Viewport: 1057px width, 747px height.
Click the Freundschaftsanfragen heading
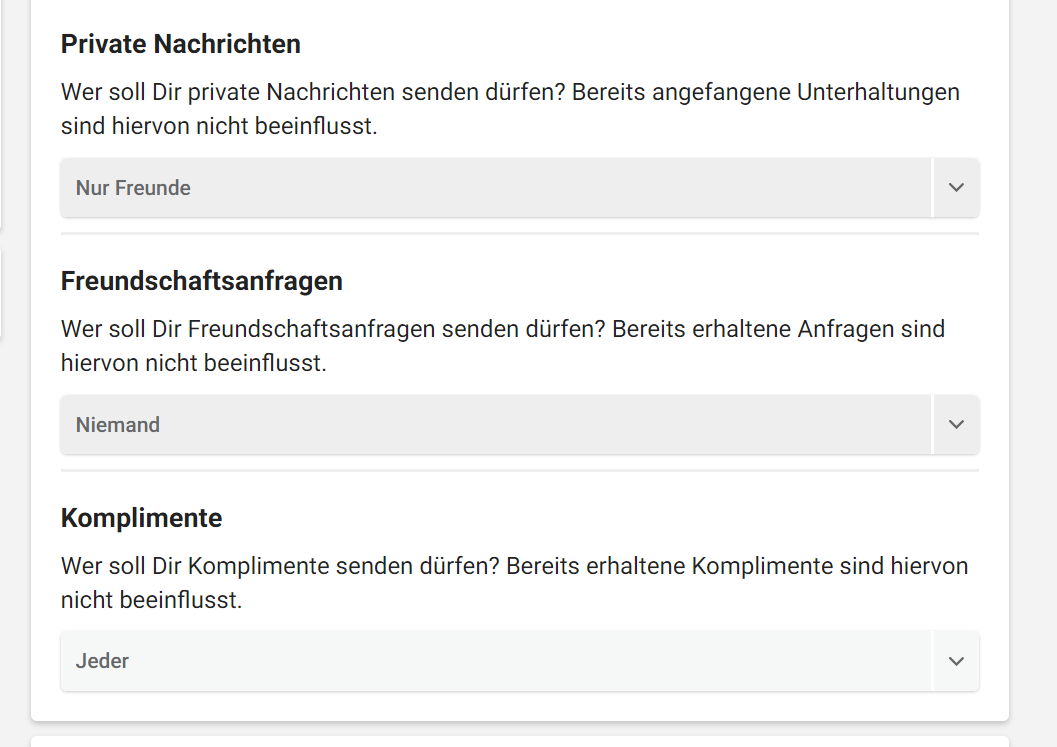tap(202, 281)
